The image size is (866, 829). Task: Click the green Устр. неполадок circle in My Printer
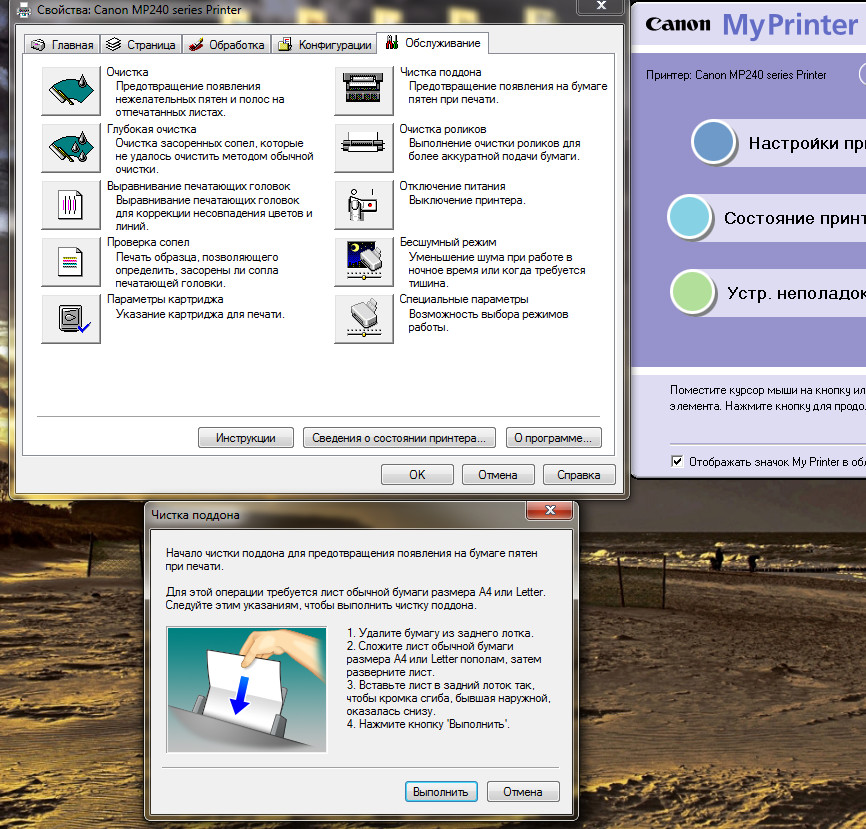(693, 292)
